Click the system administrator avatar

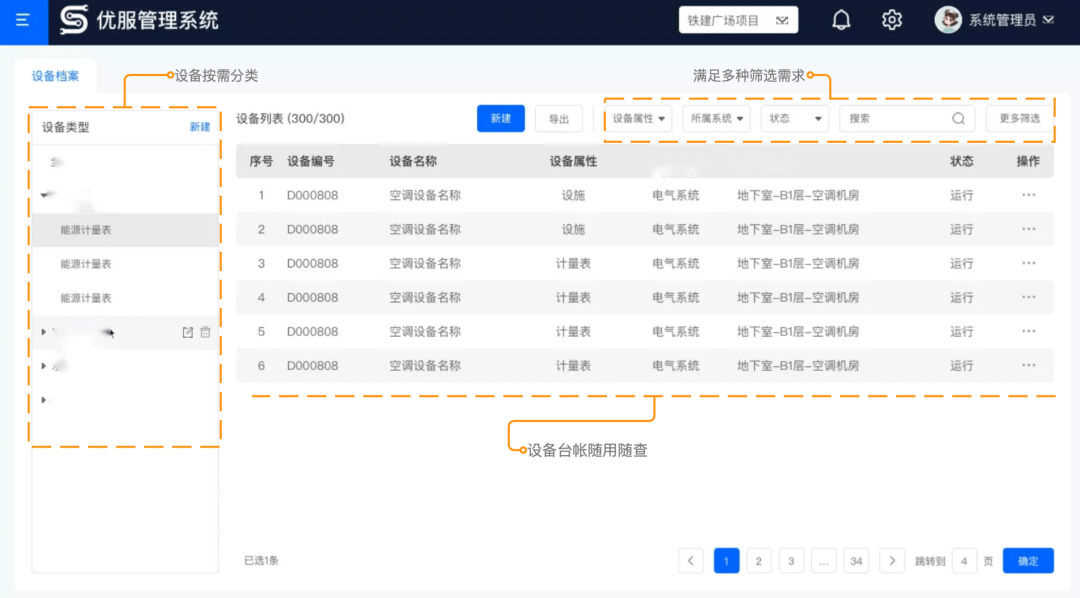pos(948,19)
